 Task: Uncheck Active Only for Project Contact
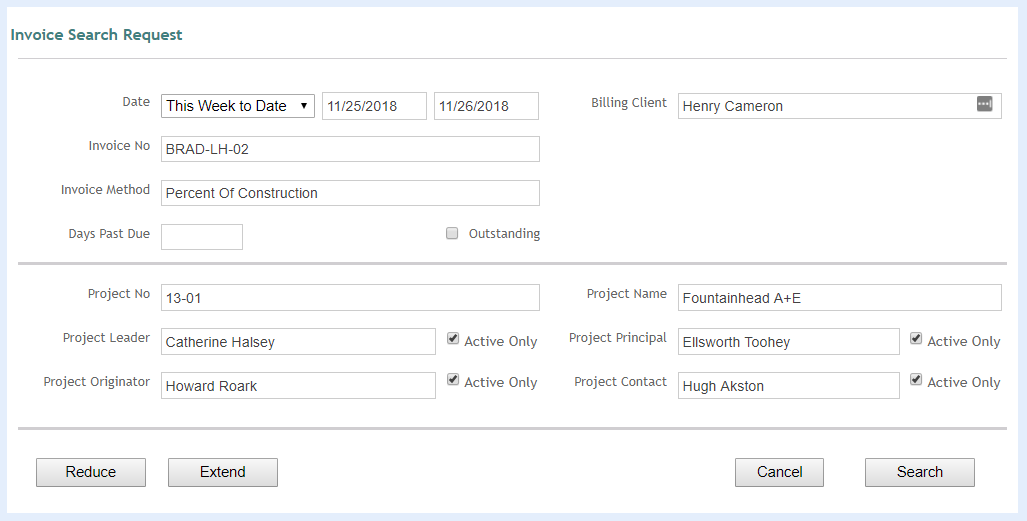coord(916,380)
